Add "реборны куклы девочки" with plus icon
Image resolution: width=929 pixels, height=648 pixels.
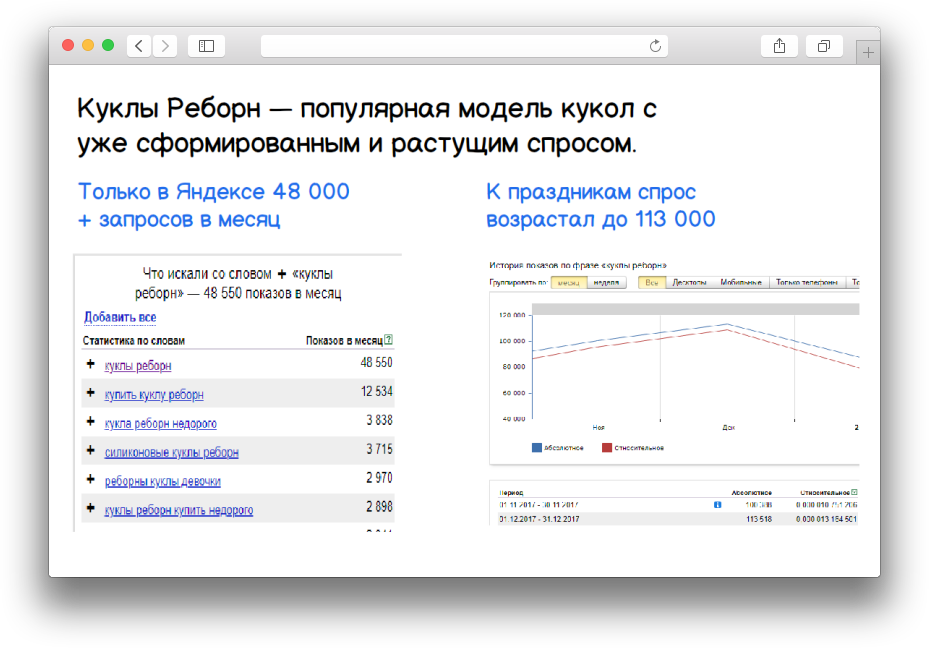coord(91,479)
